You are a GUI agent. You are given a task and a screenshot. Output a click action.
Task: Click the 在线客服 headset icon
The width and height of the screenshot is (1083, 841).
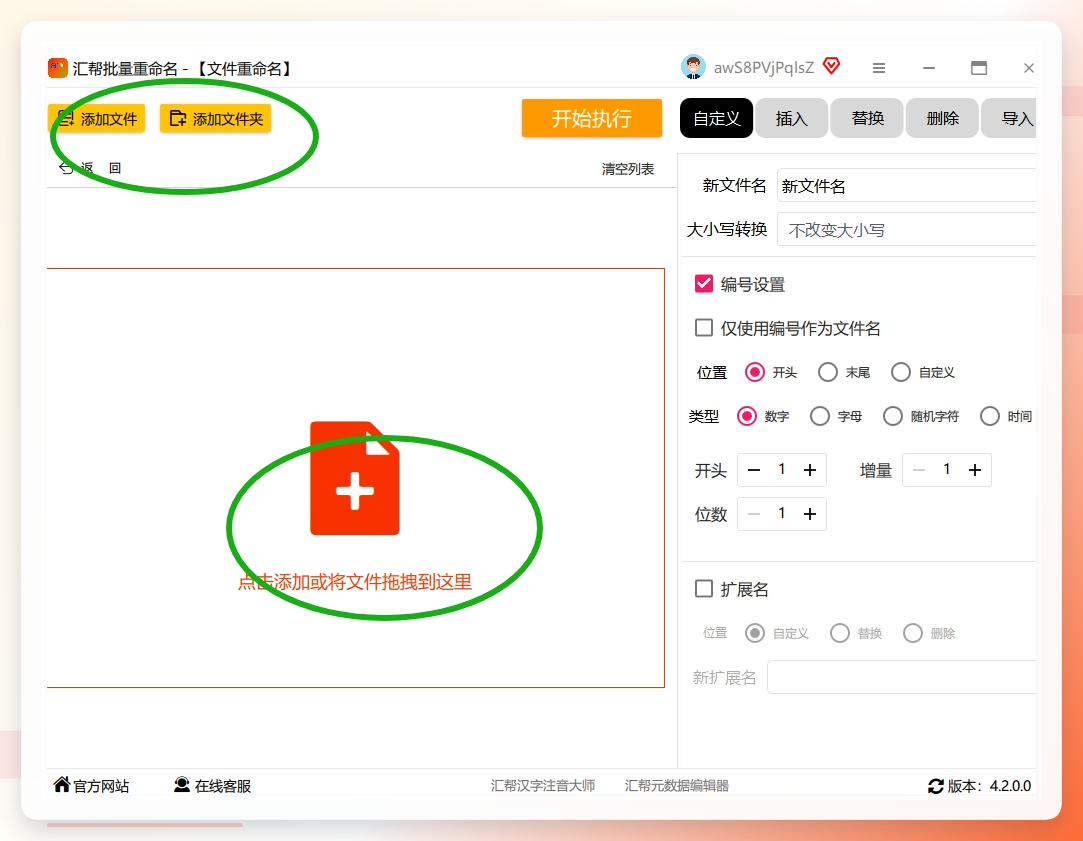coord(182,784)
